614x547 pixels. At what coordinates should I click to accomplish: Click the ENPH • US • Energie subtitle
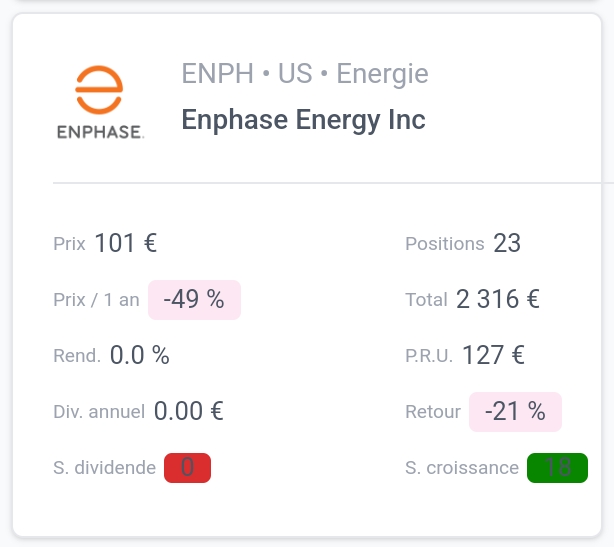pyautogui.click(x=304, y=74)
